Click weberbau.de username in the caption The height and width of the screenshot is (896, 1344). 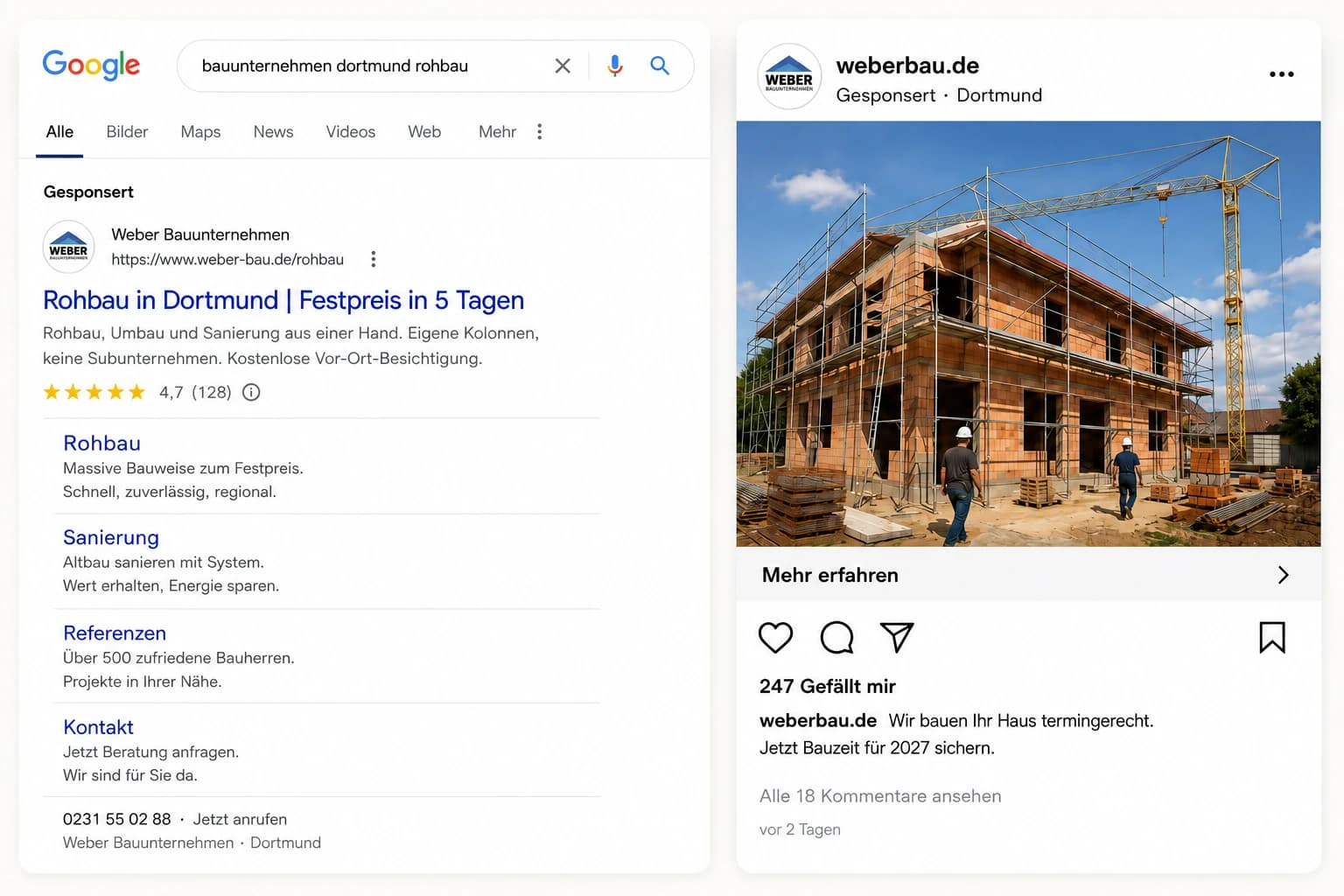(818, 720)
